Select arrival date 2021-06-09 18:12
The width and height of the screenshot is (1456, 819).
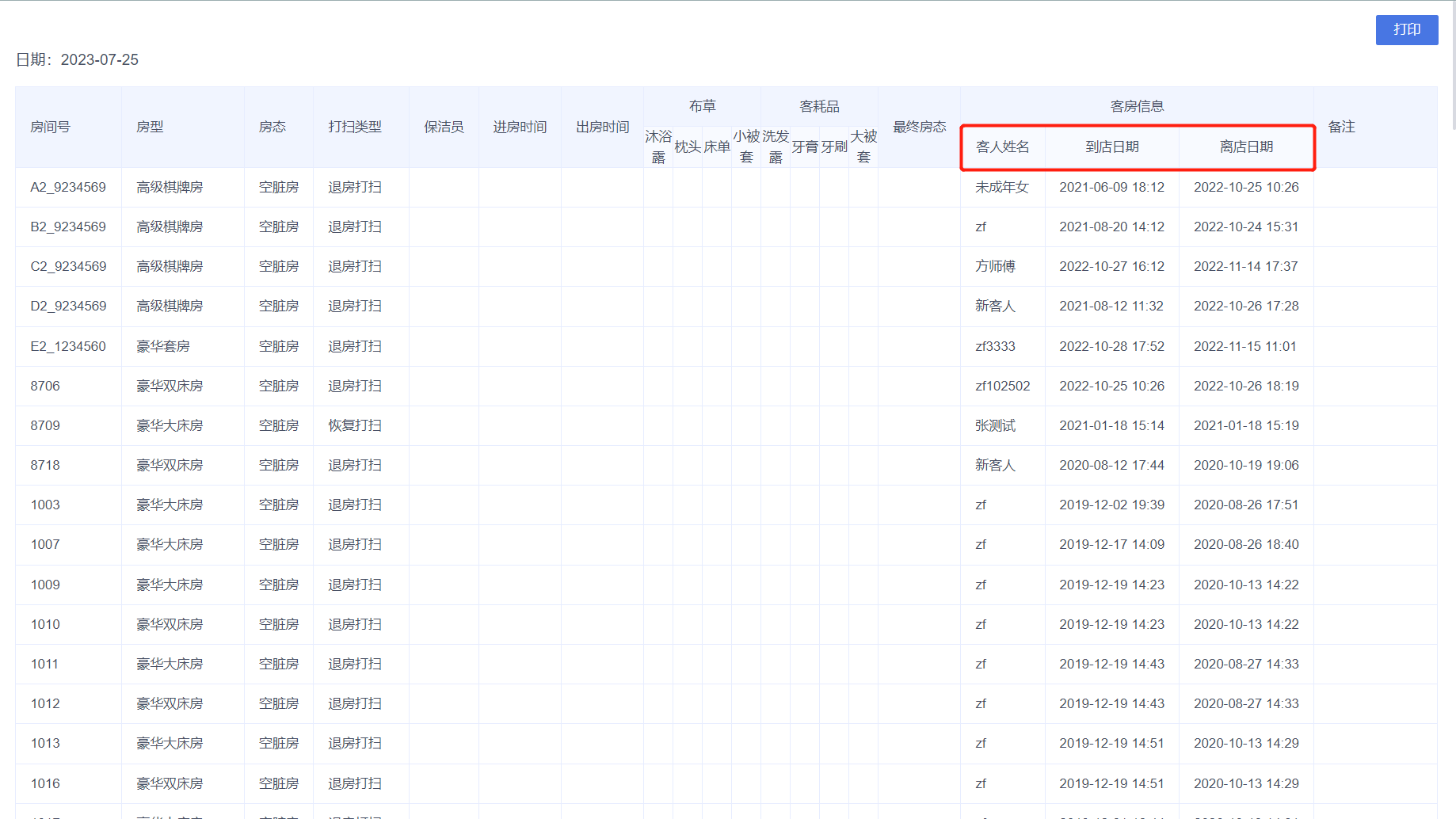click(x=1112, y=187)
